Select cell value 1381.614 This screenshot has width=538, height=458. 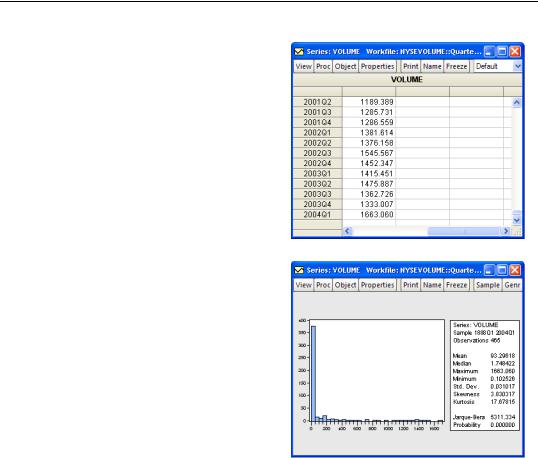pyautogui.click(x=369, y=133)
